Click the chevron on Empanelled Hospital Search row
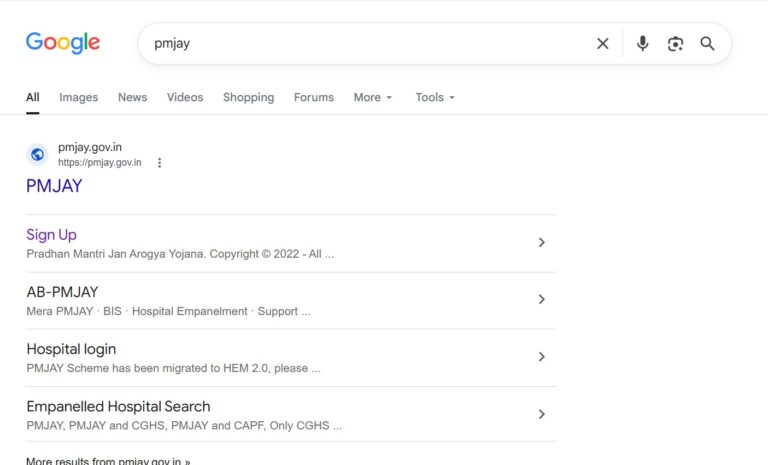This screenshot has width=768, height=465. (x=541, y=414)
